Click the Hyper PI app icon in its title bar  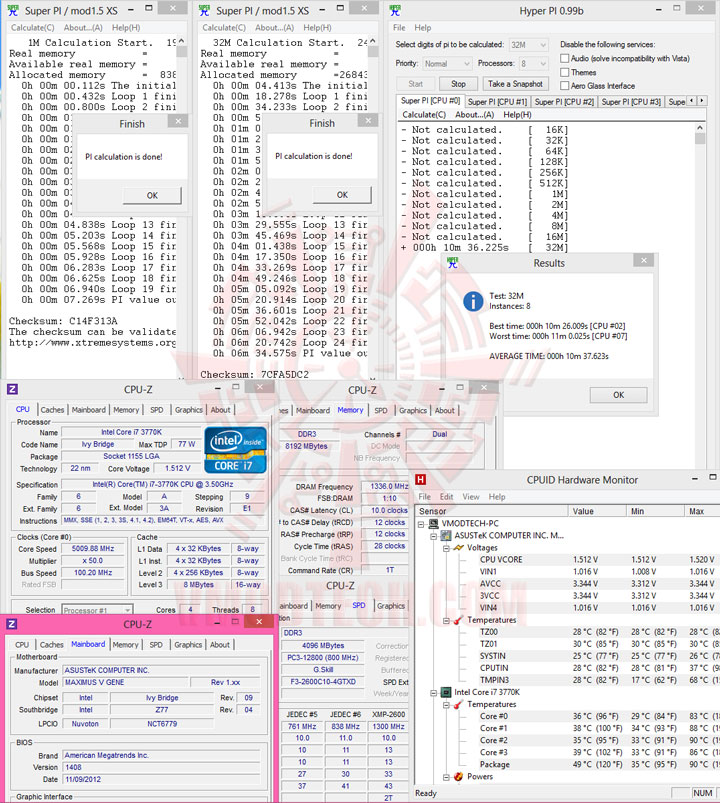(x=395, y=10)
